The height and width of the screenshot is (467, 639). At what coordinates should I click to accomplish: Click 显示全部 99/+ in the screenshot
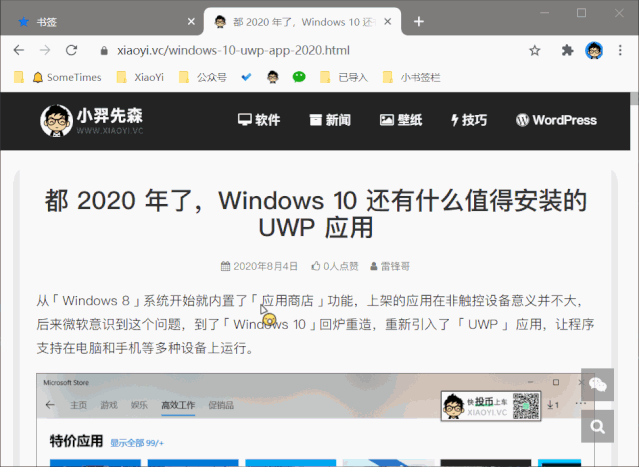[x=137, y=443]
